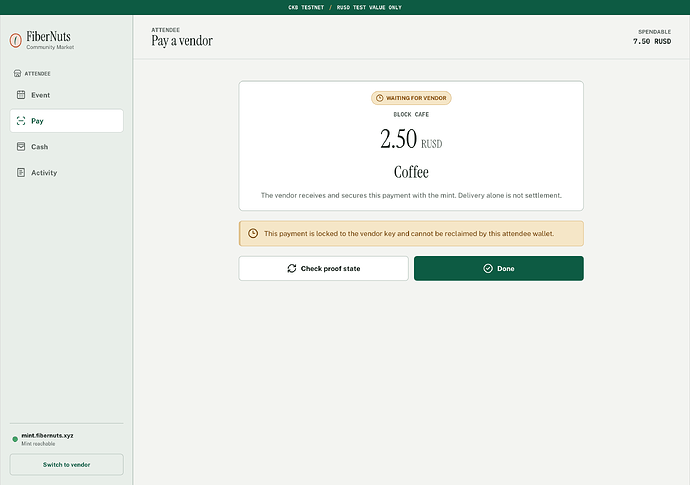
Task: Click the checkmark icon on Done button
Action: click(x=488, y=268)
